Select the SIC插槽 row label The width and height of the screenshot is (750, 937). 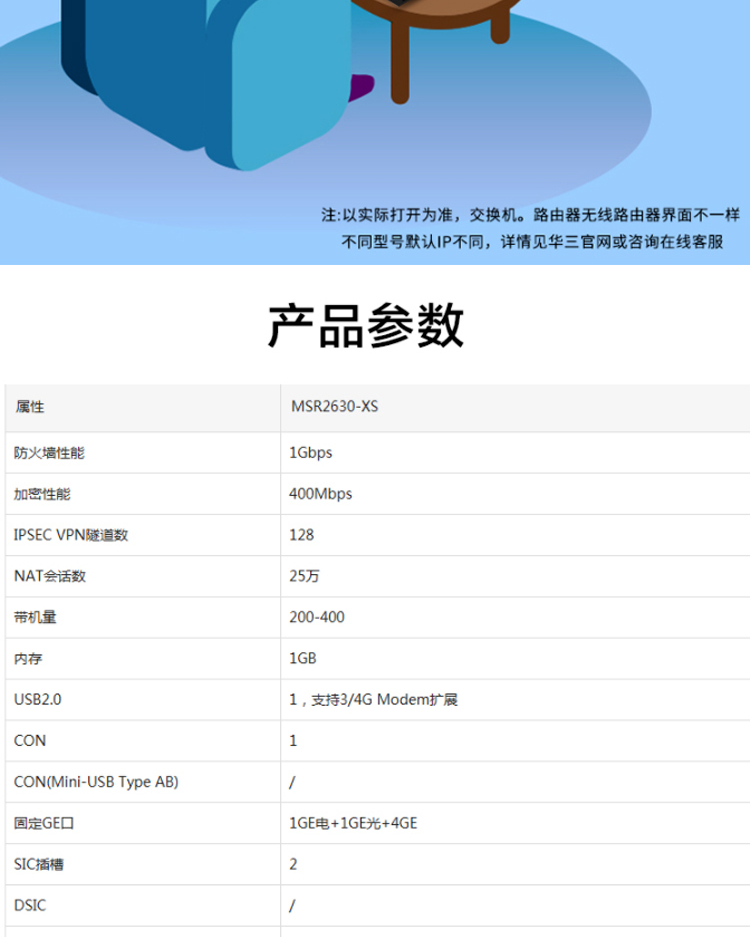coord(39,864)
